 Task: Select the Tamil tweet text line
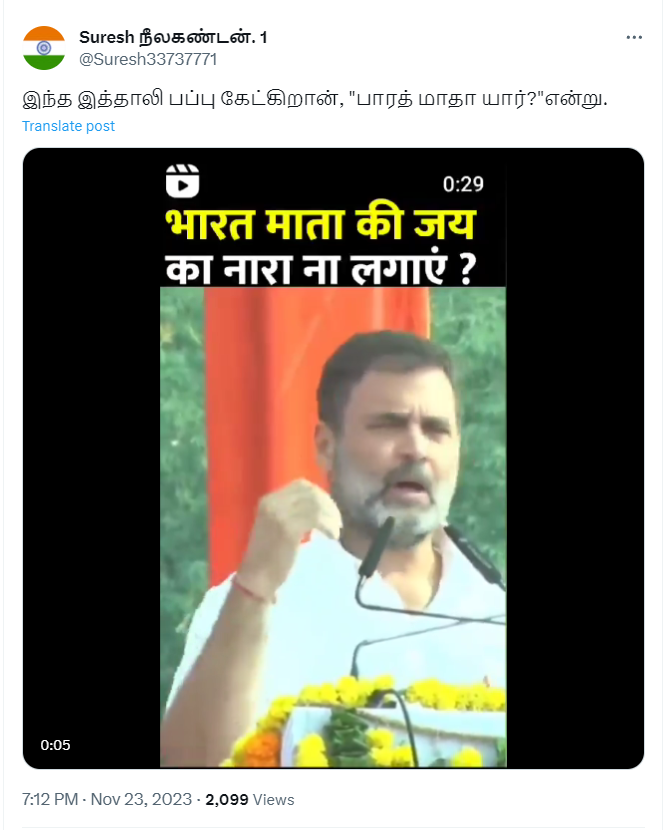tap(314, 99)
